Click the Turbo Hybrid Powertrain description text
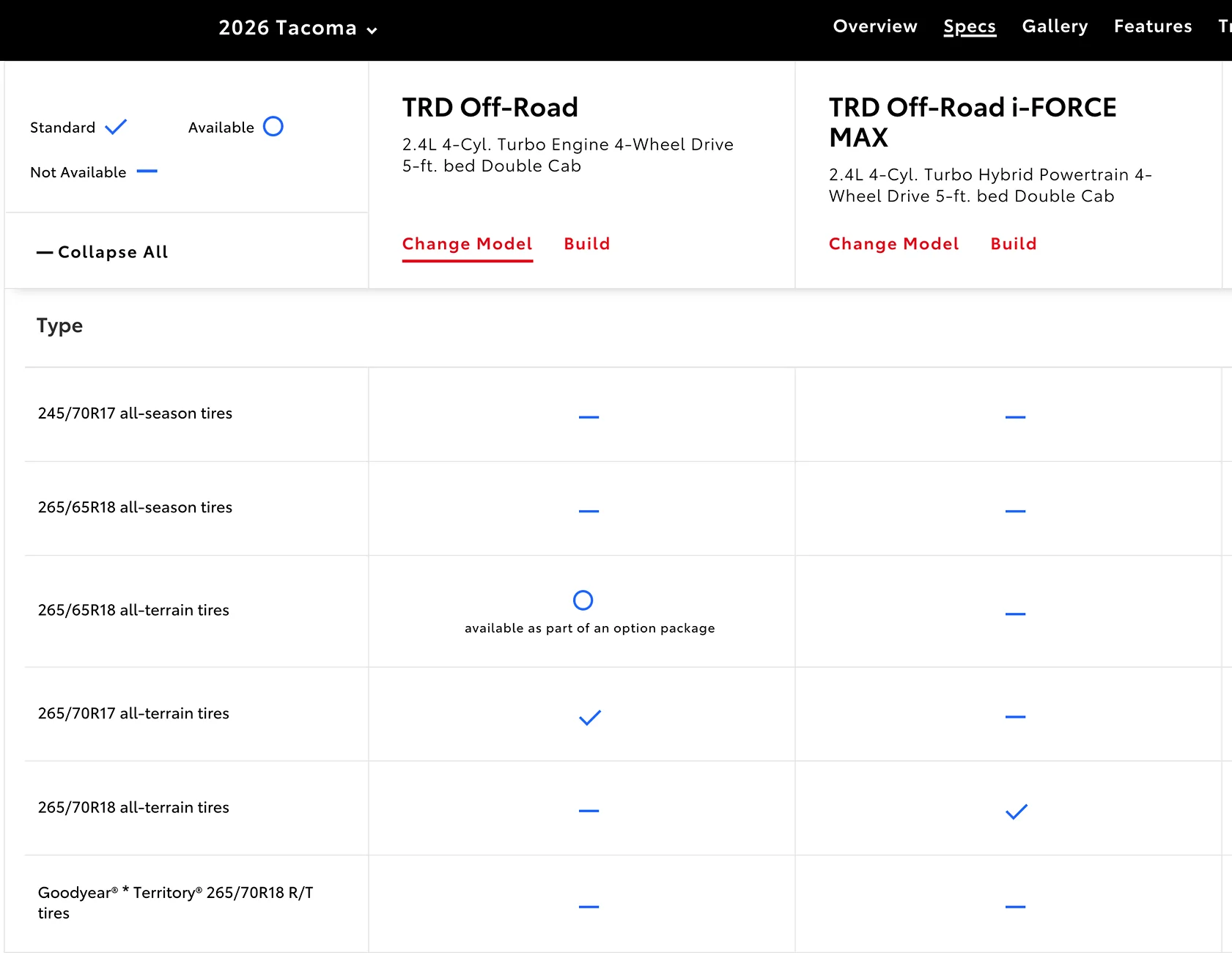Viewport: 1232px width, 953px height. 990,185
